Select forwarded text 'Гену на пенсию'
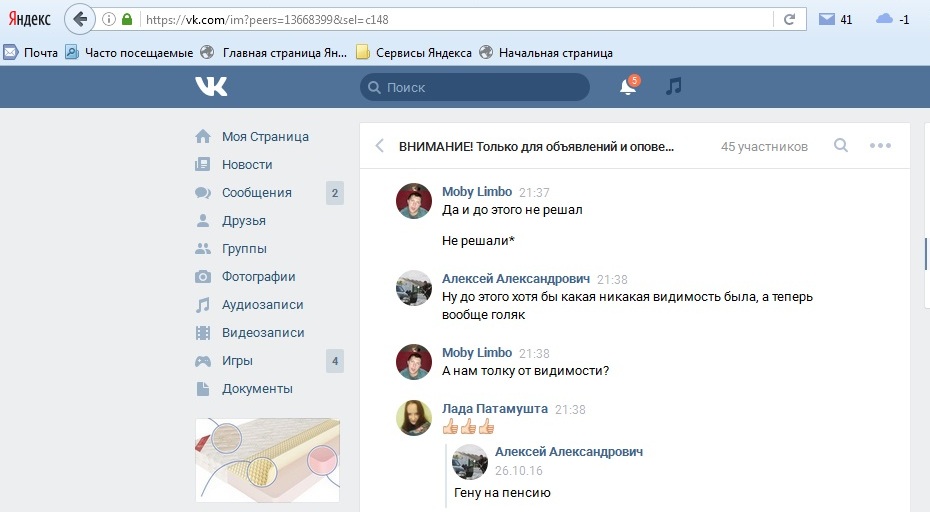Screen dimensions: 930x512 502,492
